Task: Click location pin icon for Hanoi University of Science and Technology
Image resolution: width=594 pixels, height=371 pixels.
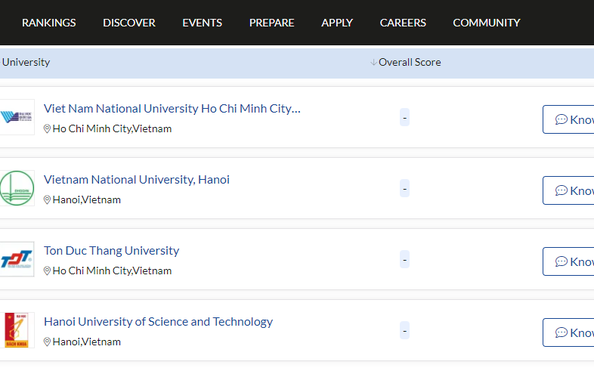Action: coord(47,342)
